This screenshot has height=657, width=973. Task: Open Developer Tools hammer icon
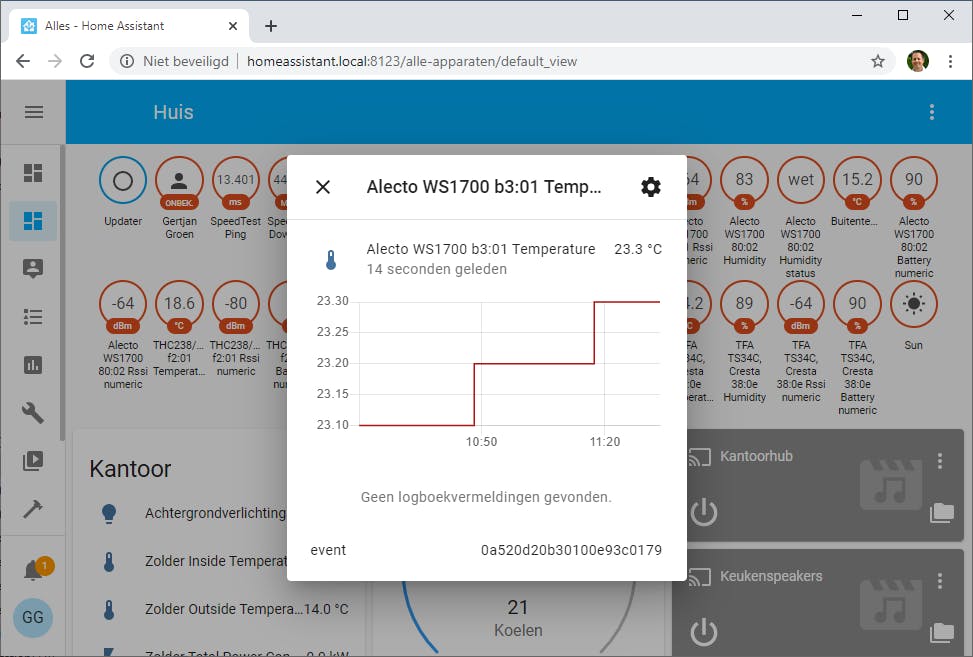pyautogui.click(x=33, y=509)
